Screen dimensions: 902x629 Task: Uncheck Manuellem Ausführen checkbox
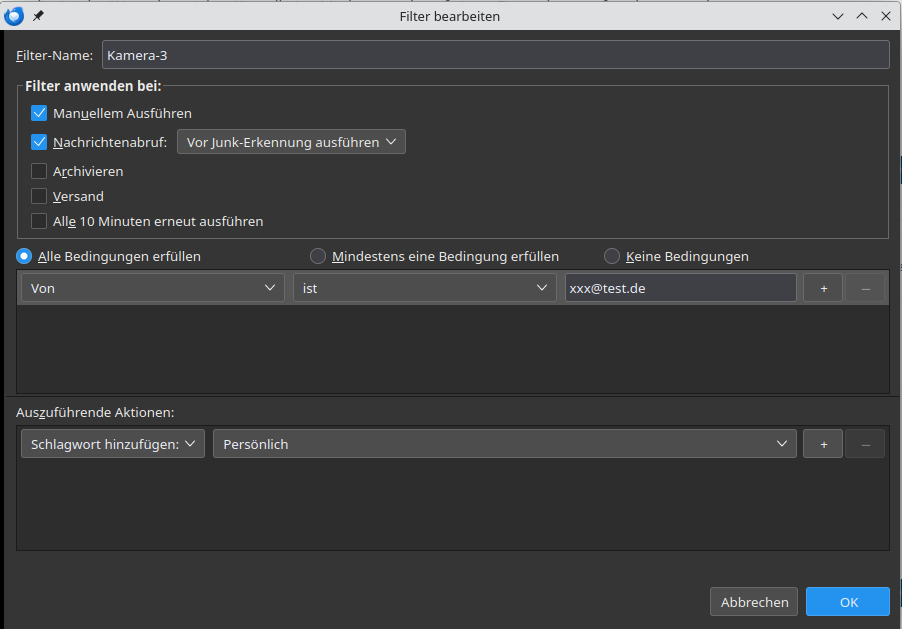click(39, 113)
